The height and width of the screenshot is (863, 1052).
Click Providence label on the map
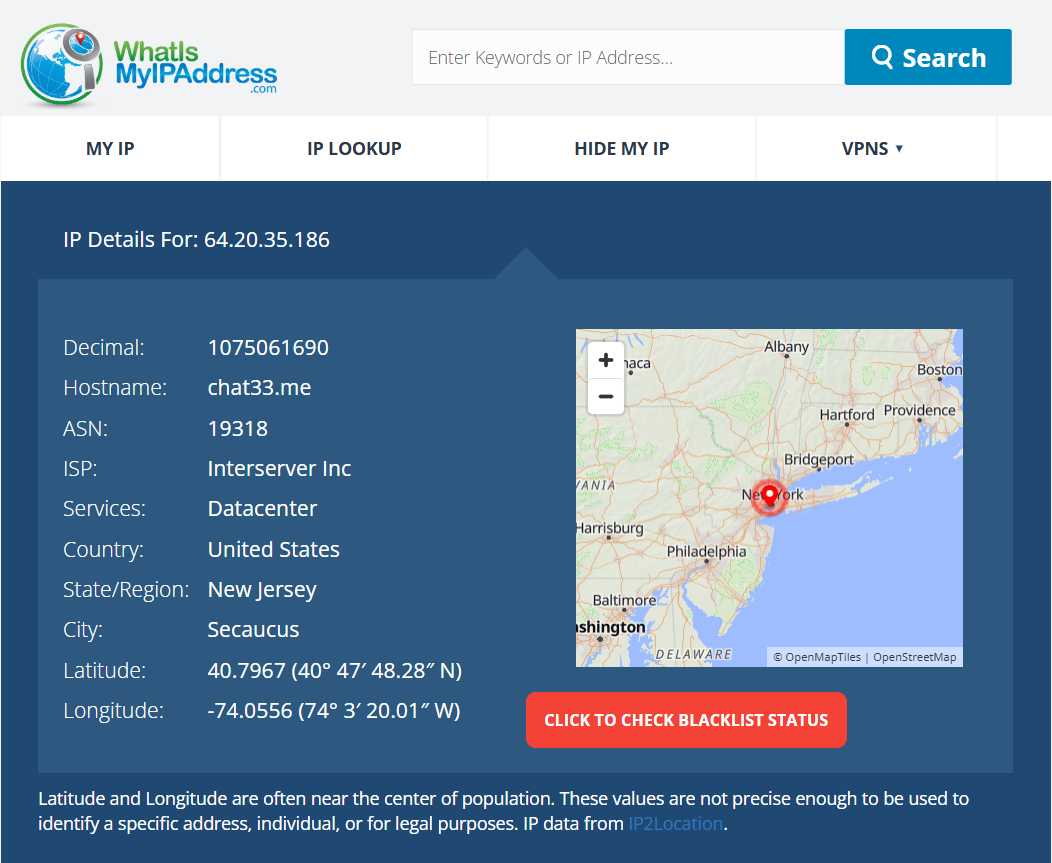tap(919, 410)
